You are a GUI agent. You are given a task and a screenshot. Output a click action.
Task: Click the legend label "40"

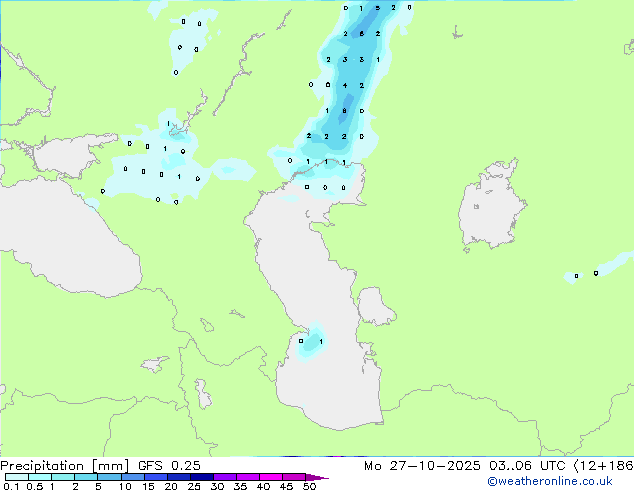pyautogui.click(x=263, y=486)
